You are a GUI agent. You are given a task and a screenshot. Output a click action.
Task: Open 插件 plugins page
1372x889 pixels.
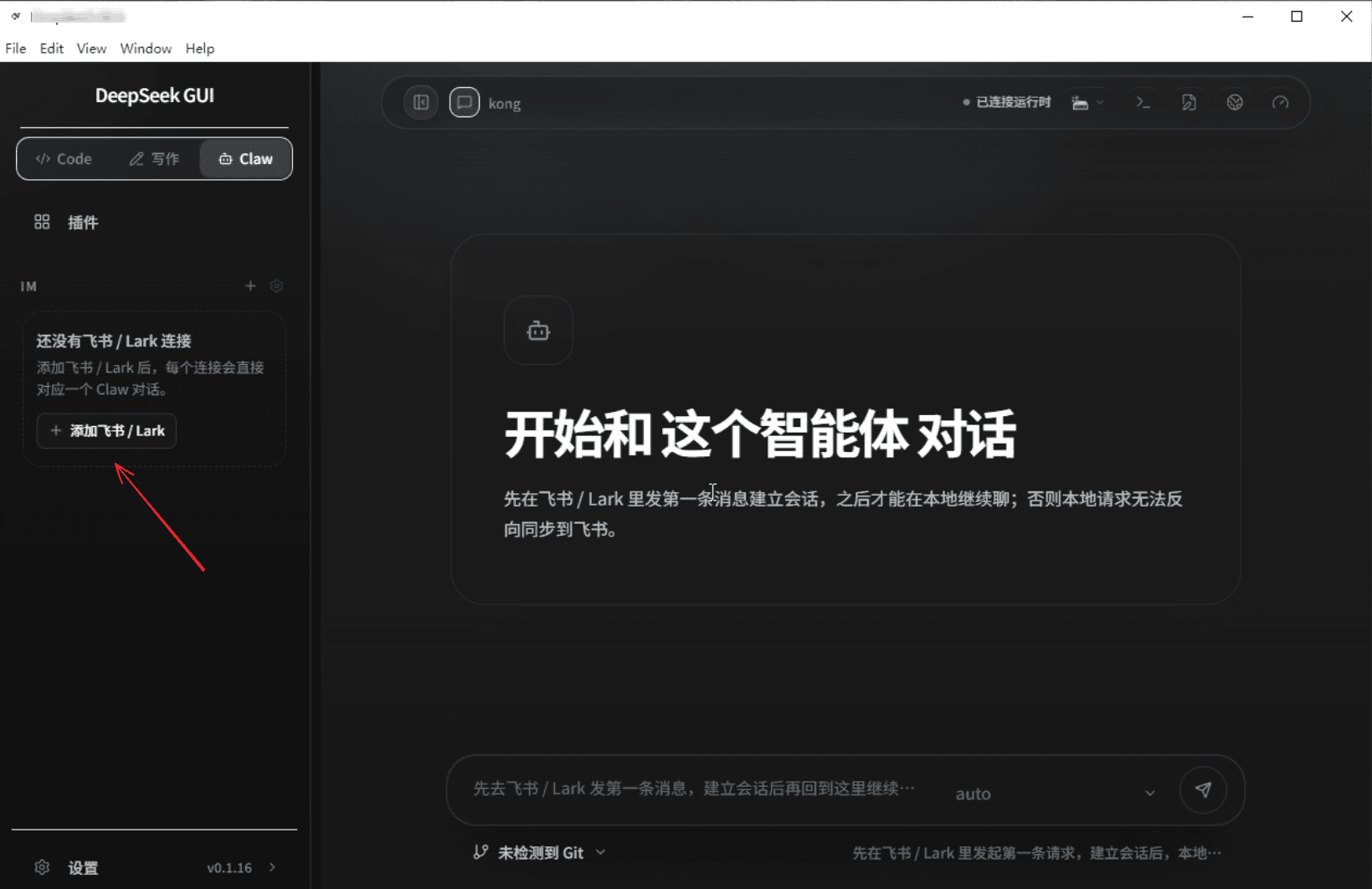pyautogui.click(x=83, y=222)
